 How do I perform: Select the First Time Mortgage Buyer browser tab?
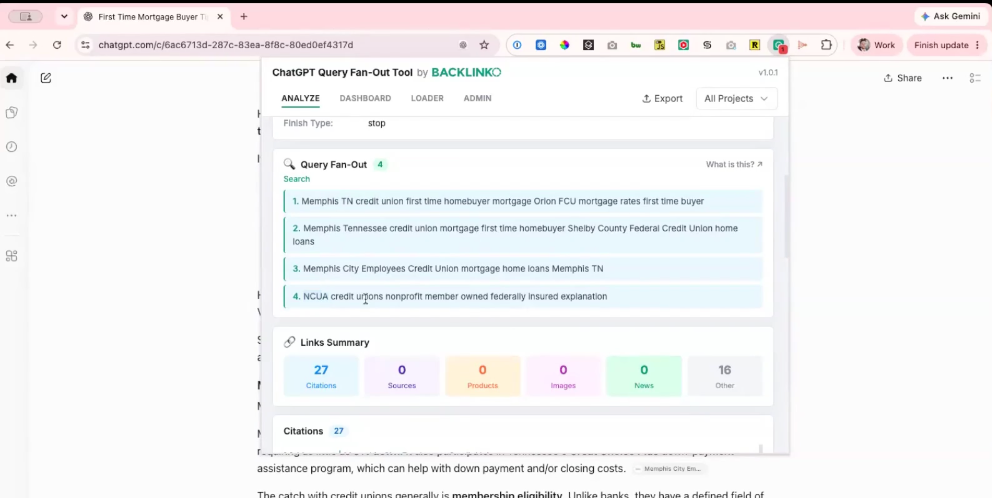click(x=152, y=16)
